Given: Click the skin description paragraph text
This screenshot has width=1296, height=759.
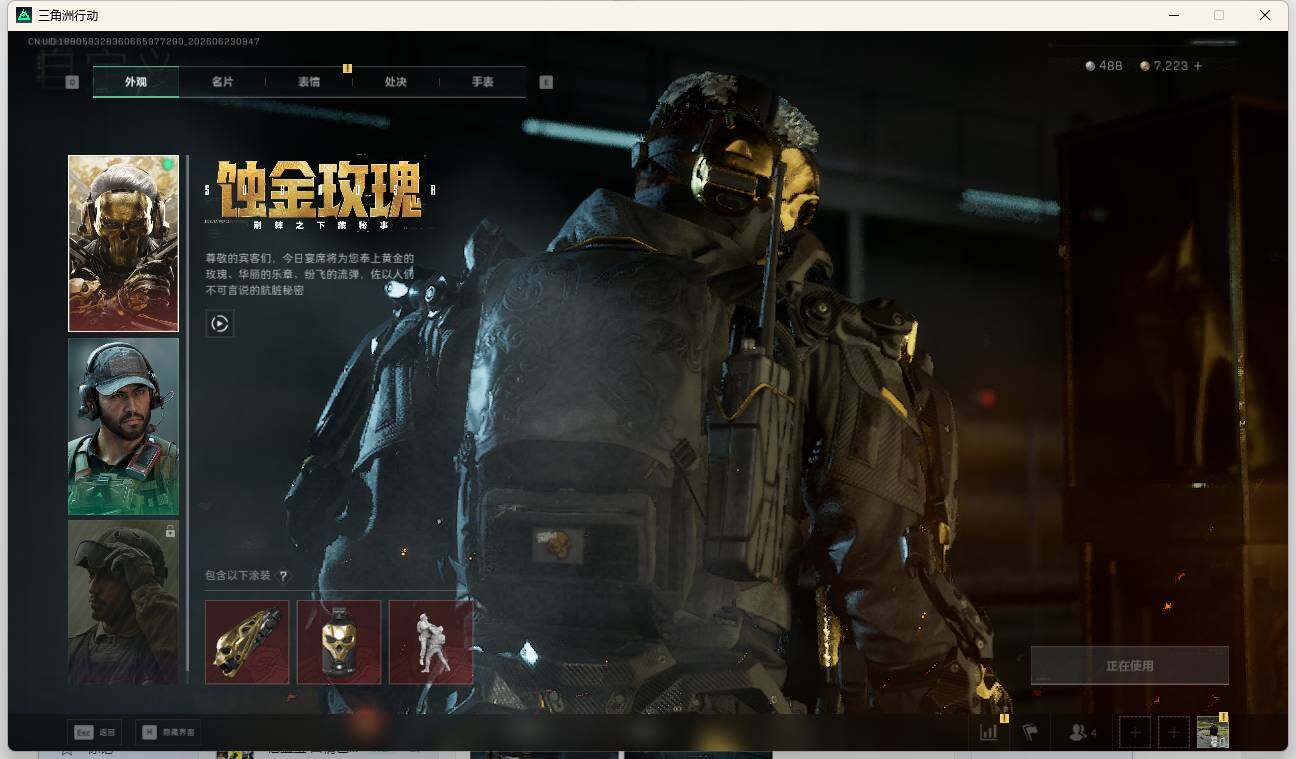Looking at the screenshot, I should [x=309, y=274].
